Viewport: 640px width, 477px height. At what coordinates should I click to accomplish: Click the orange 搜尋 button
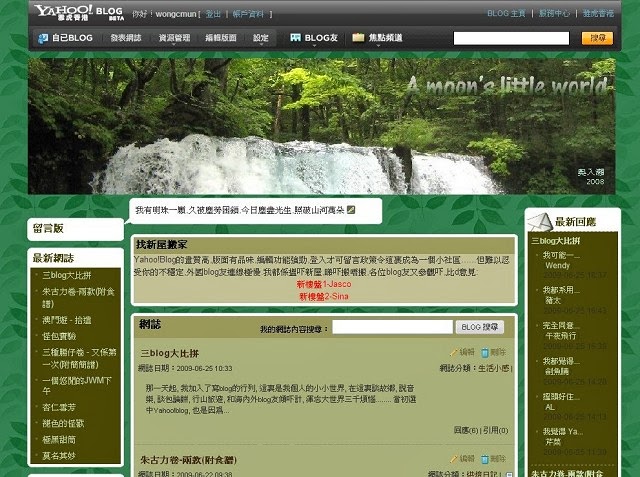[x=597, y=38]
